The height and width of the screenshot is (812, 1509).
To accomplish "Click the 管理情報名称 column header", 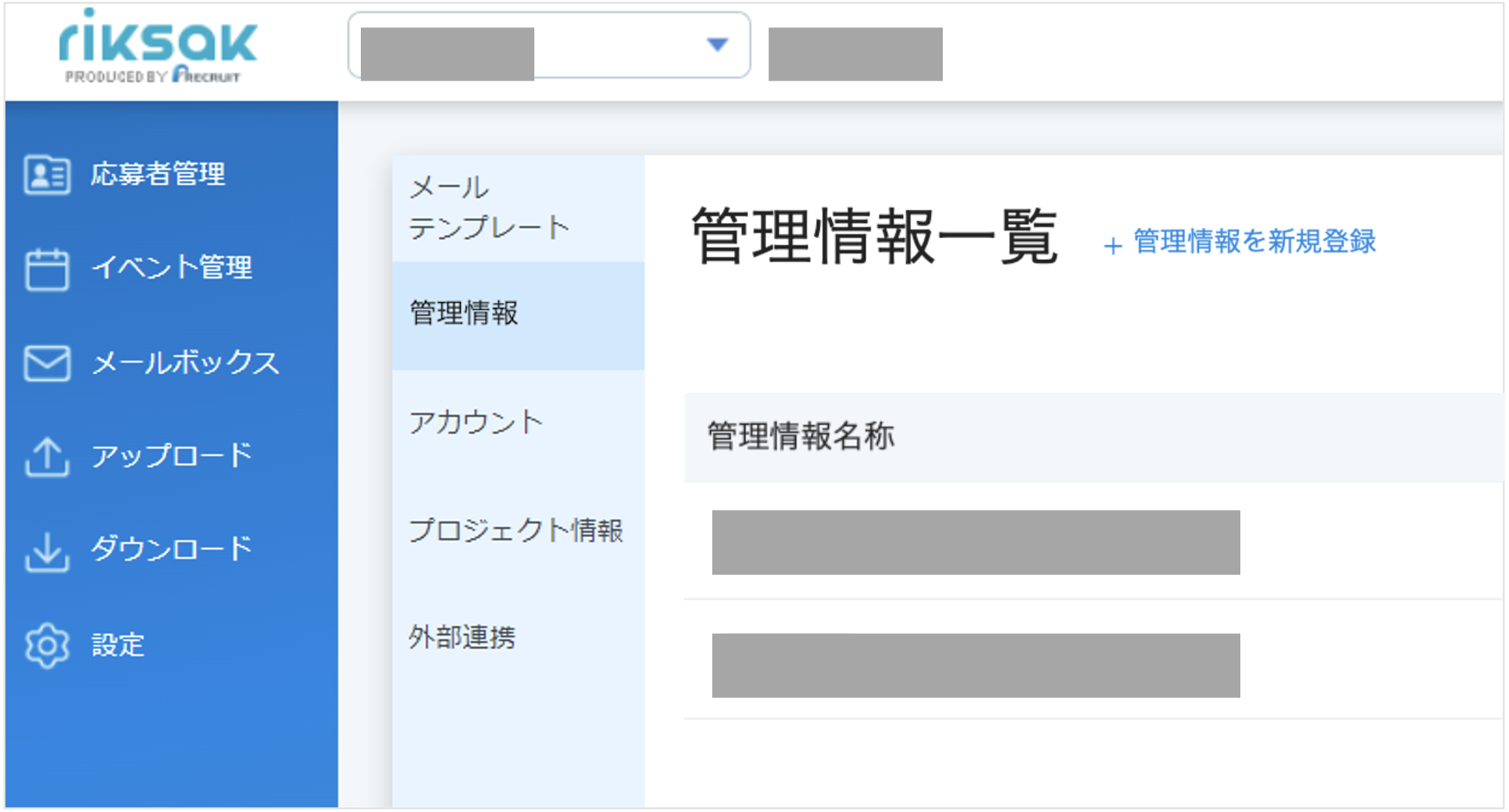I will (x=801, y=436).
